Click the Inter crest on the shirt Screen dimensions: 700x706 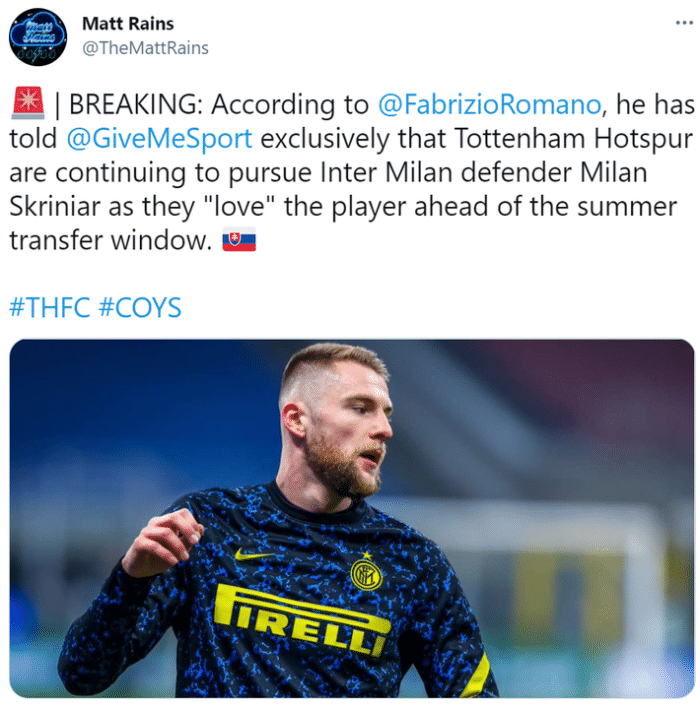[x=366, y=574]
